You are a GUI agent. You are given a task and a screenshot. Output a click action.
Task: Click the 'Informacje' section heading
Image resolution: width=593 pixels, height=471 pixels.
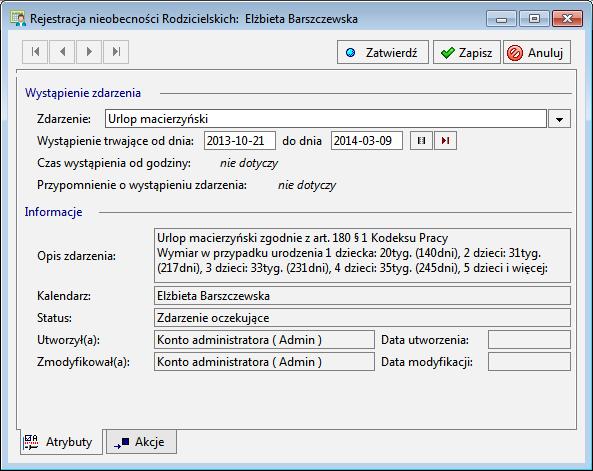(x=53, y=212)
